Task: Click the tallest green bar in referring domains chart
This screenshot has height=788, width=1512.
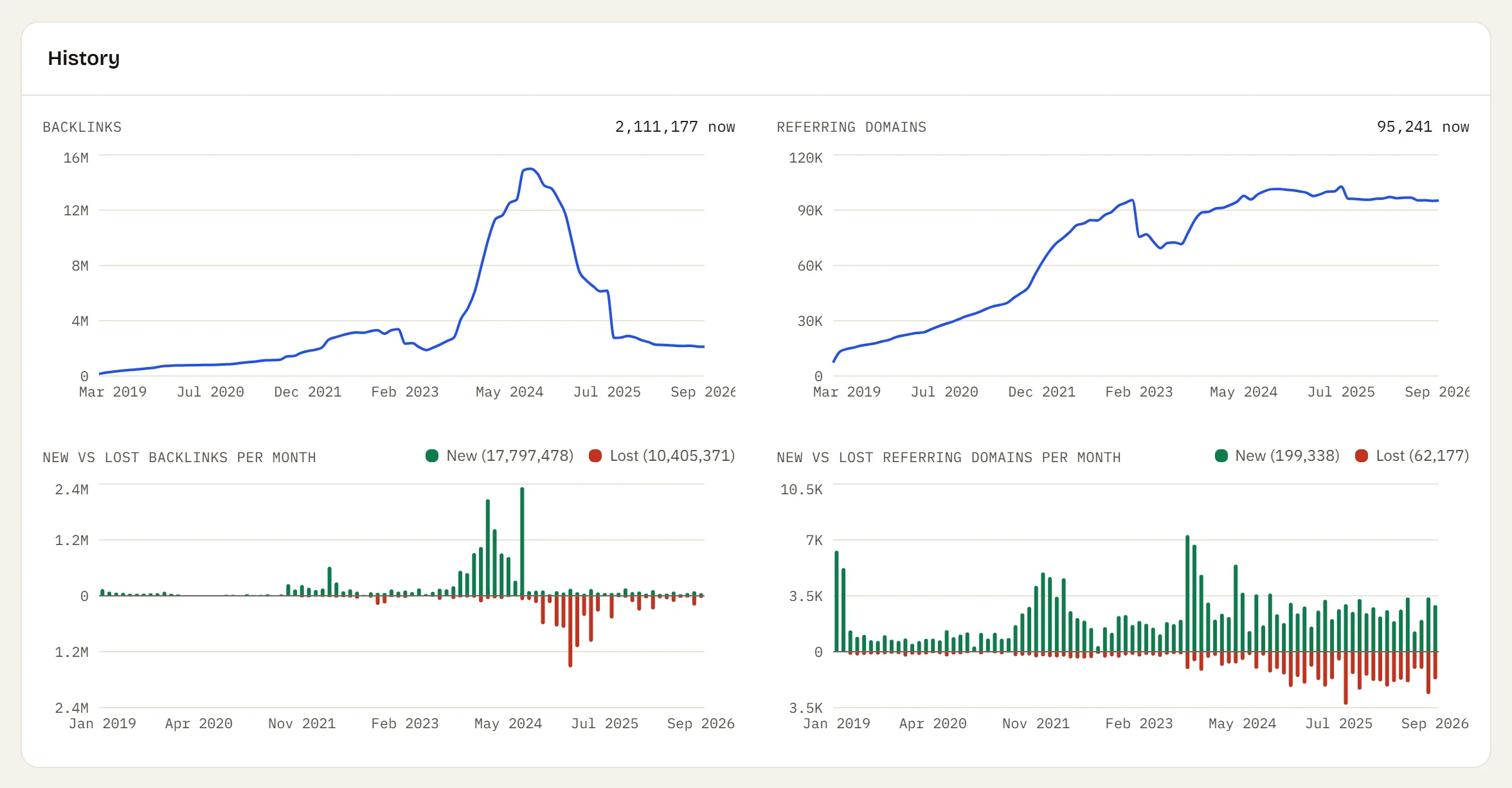Action: (x=1187, y=593)
